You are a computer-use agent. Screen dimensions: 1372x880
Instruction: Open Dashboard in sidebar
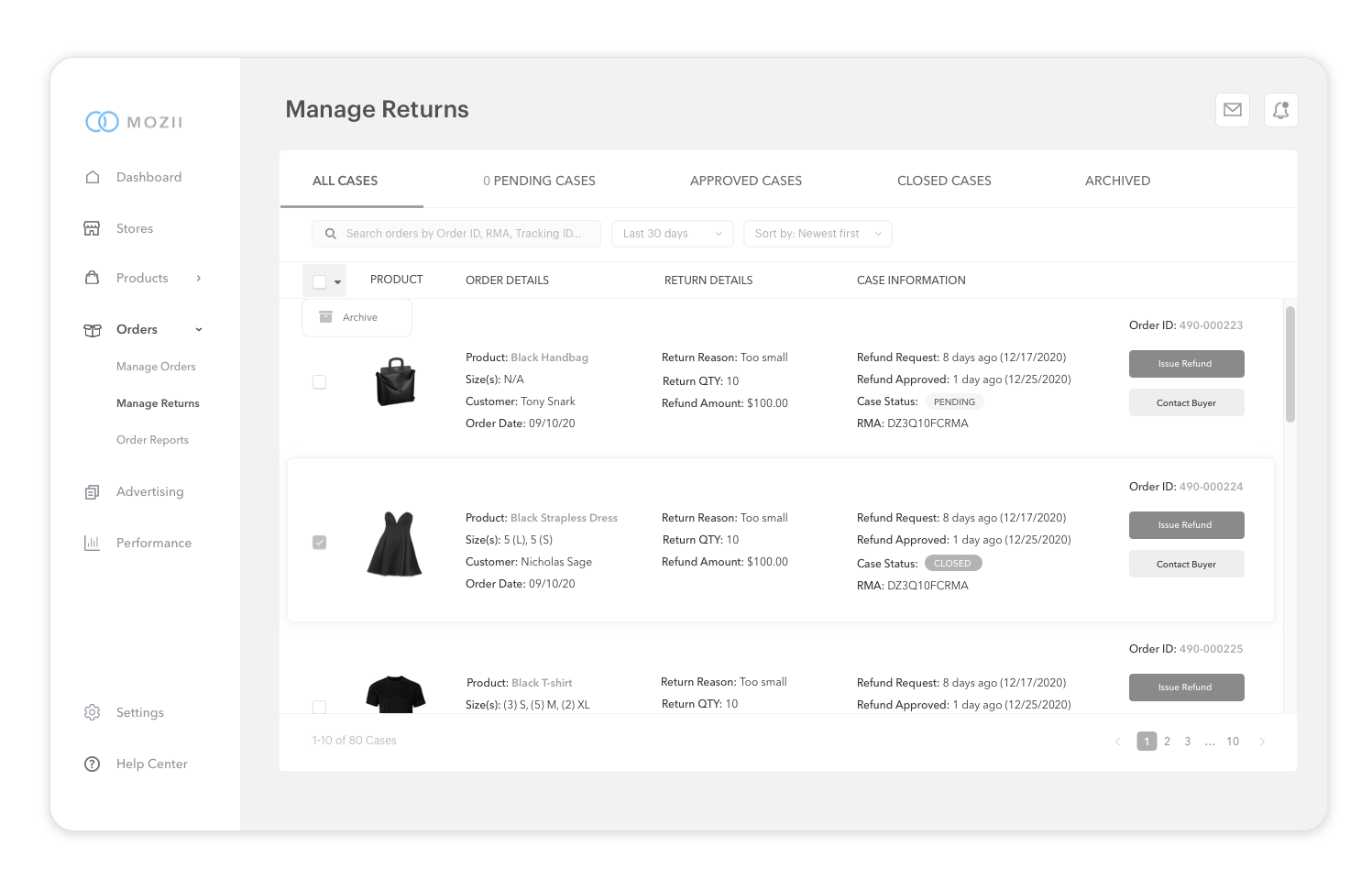tap(148, 177)
